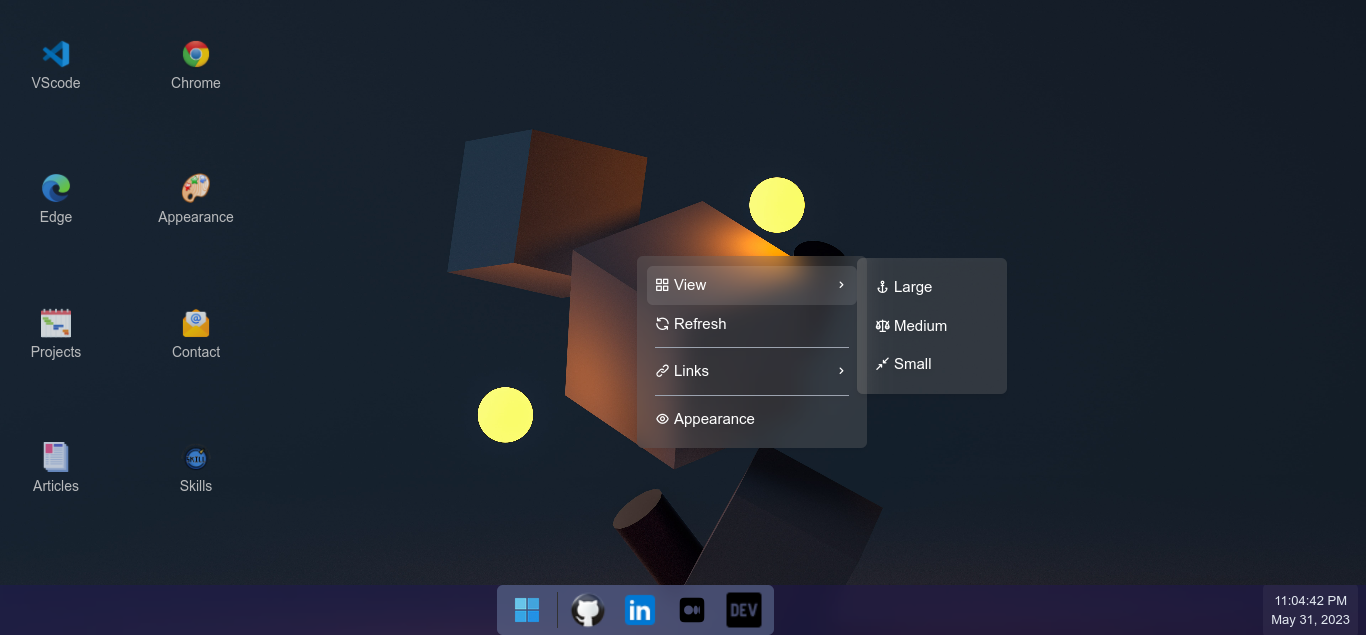Expand the View submenu arrow
This screenshot has width=1366, height=635.
click(x=842, y=285)
